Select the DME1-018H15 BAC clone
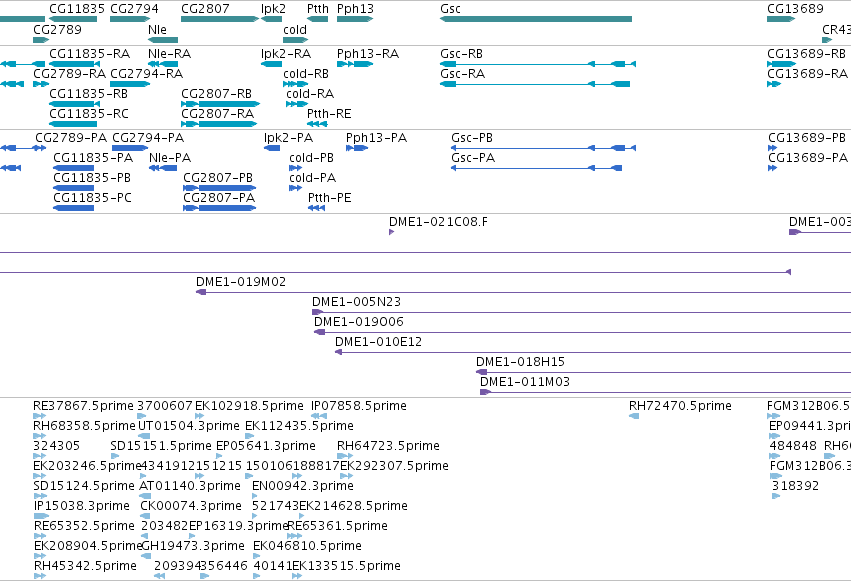851x581 pixels. point(663,372)
